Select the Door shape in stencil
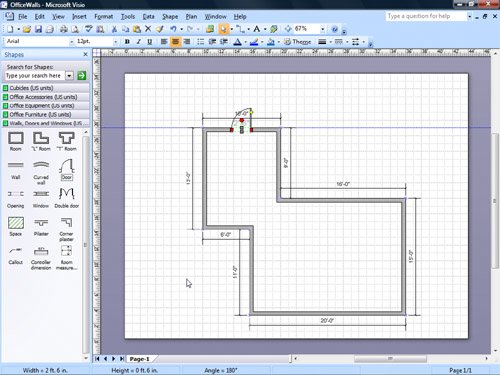Screen dimensions: 500x375 click(x=66, y=170)
